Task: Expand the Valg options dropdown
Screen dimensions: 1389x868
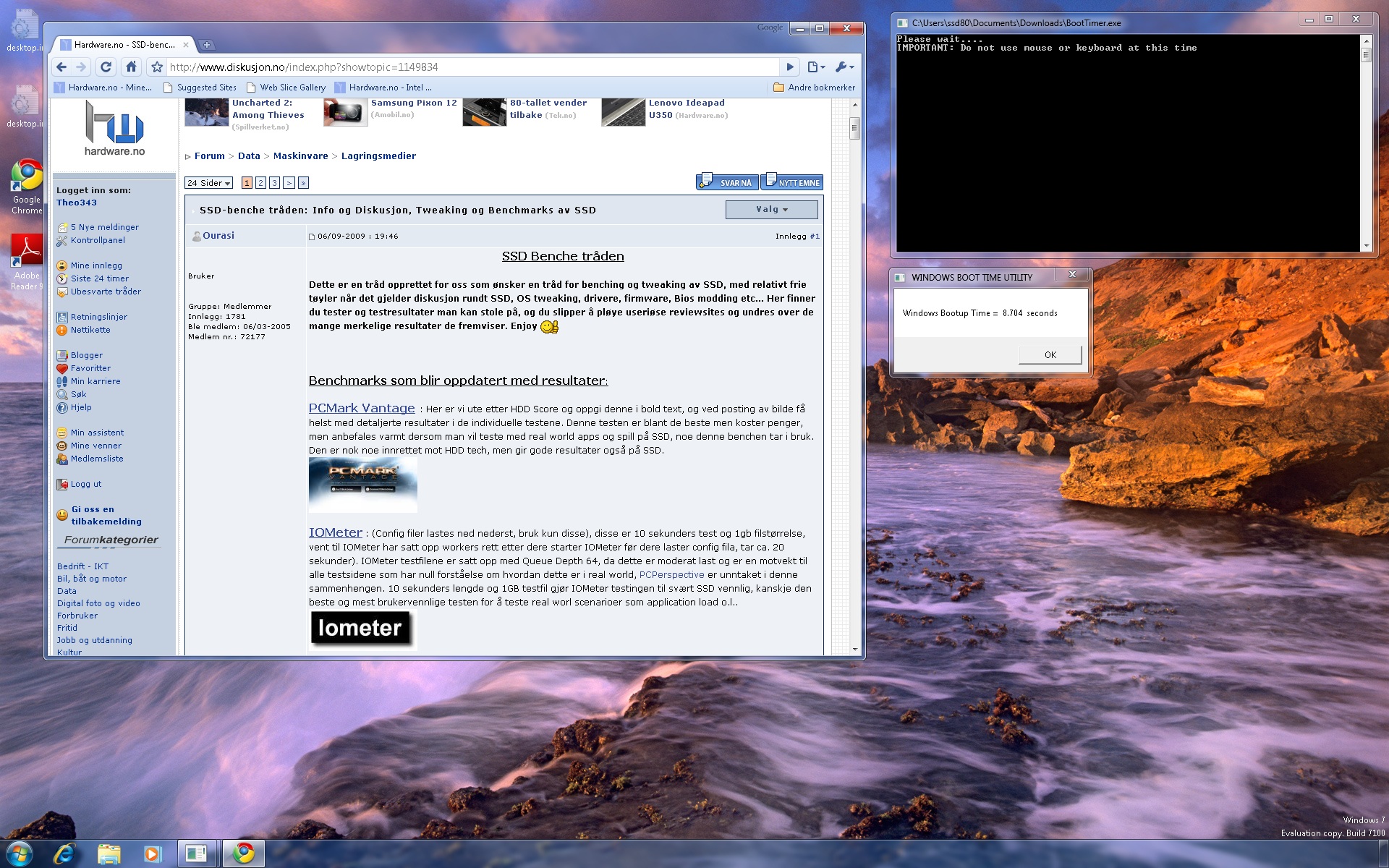Action: [771, 210]
